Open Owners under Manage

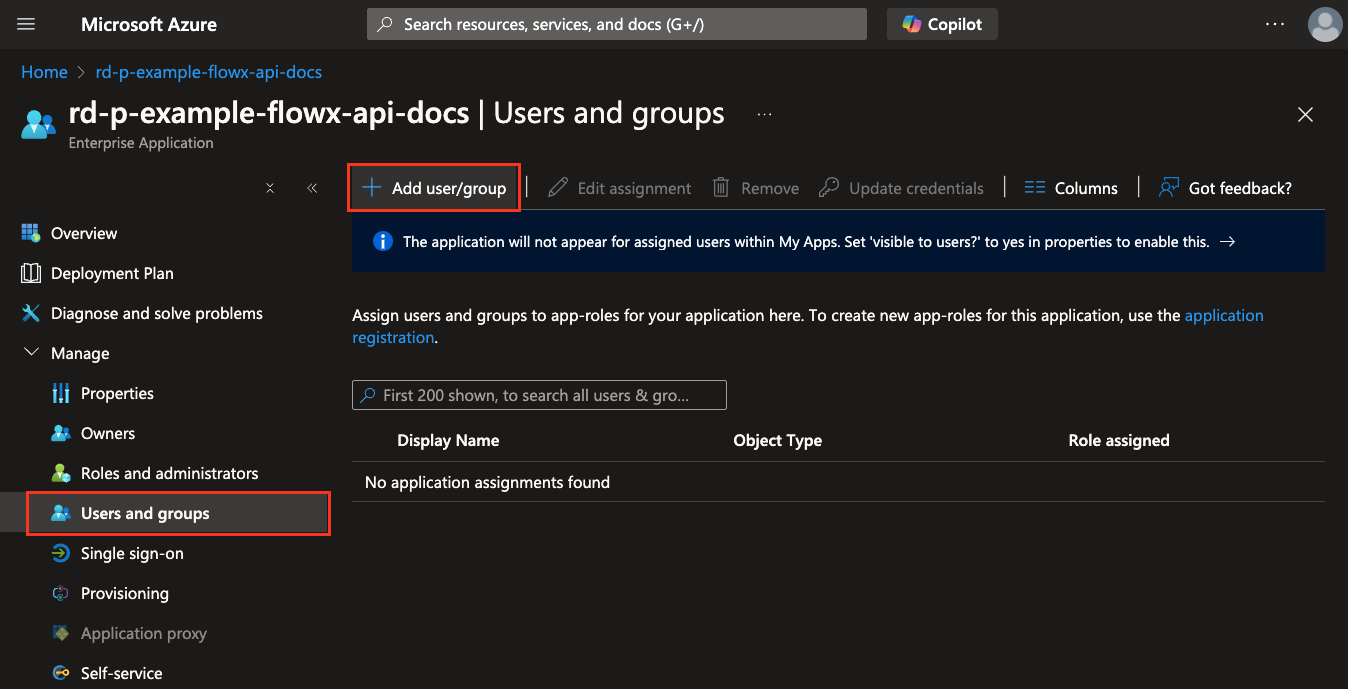point(108,433)
